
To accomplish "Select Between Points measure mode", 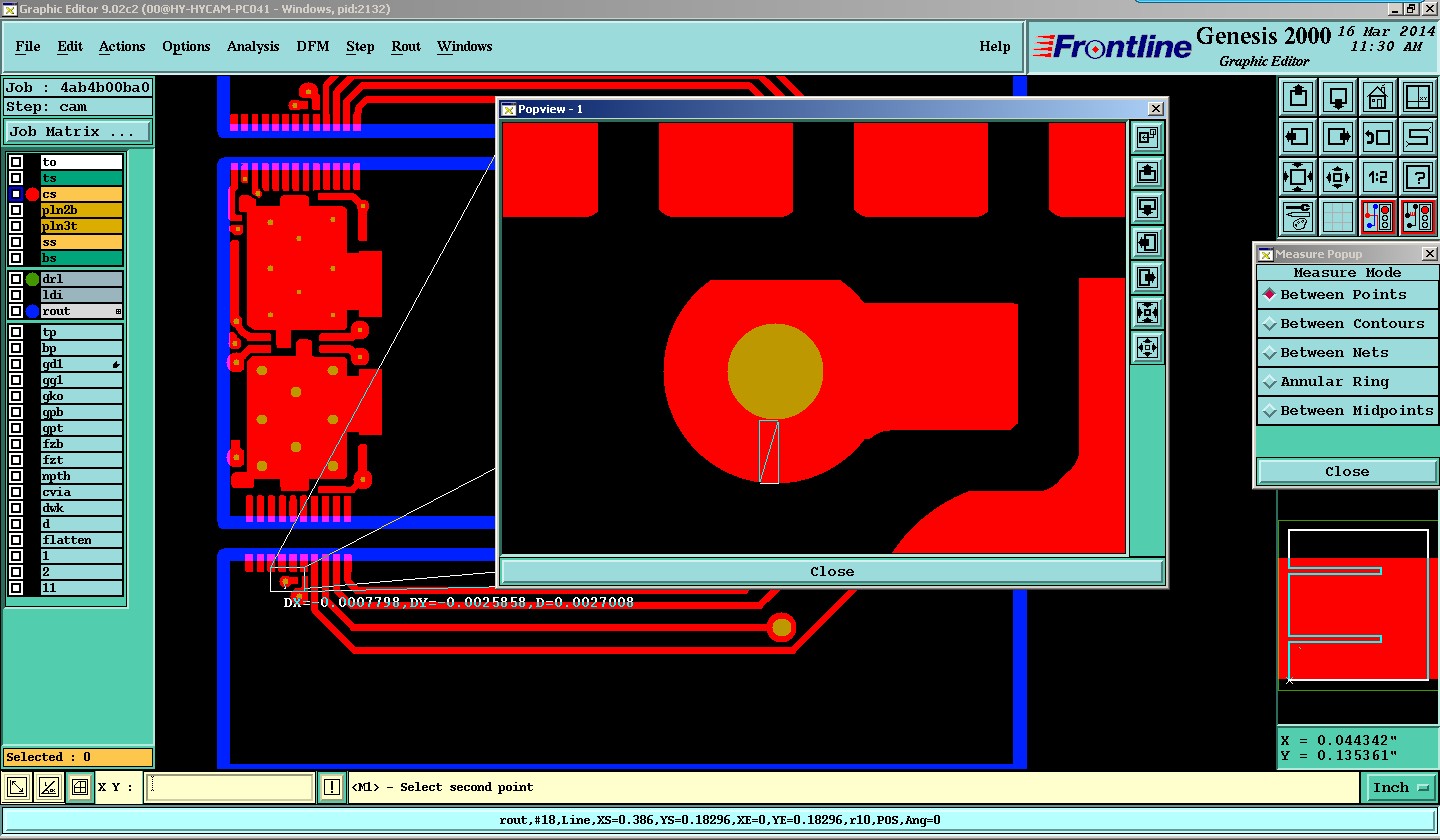I will (x=1347, y=294).
